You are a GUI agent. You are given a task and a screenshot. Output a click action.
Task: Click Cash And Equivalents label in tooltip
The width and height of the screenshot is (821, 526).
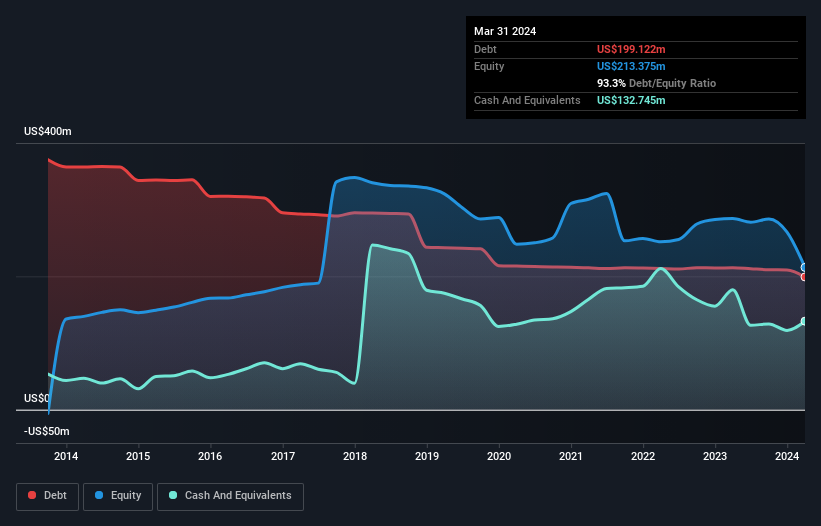527,100
